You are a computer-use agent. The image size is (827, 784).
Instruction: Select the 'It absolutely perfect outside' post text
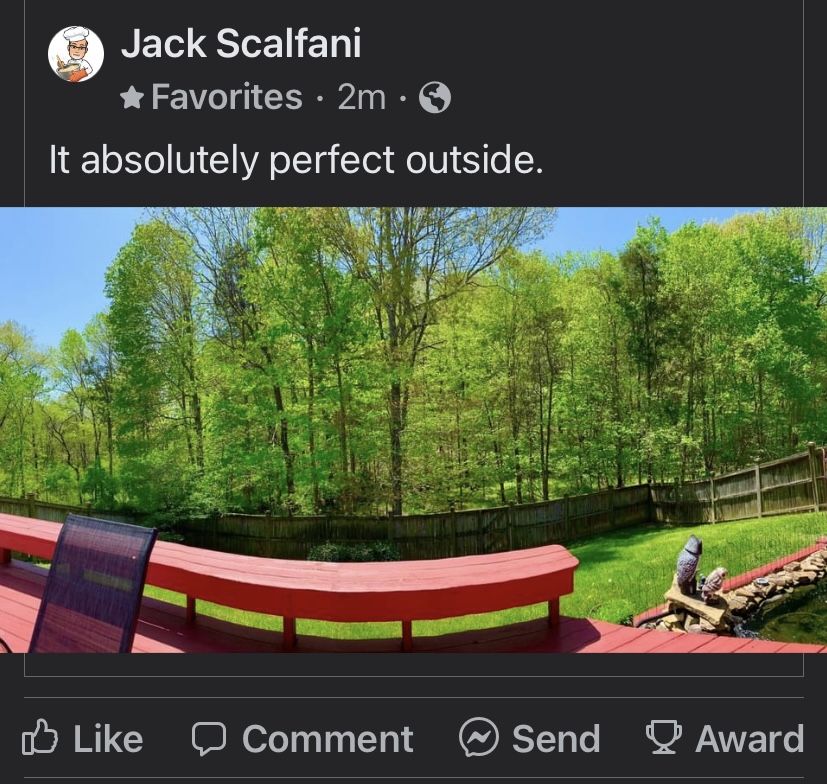(x=296, y=160)
